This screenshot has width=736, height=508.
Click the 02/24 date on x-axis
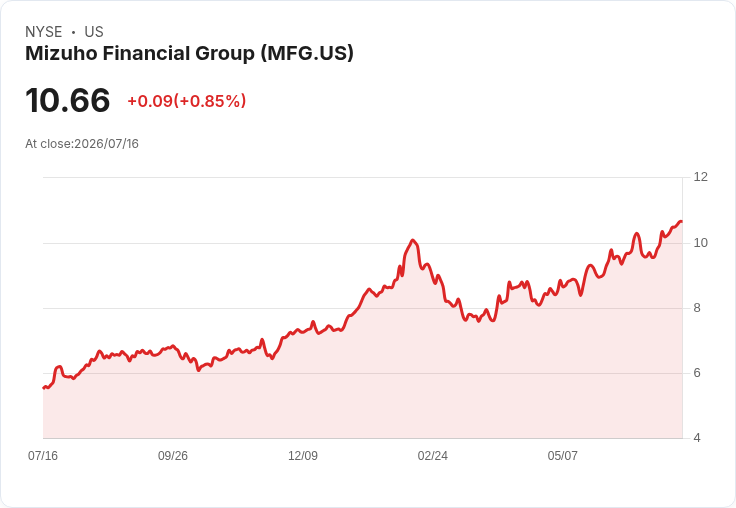(x=432, y=455)
